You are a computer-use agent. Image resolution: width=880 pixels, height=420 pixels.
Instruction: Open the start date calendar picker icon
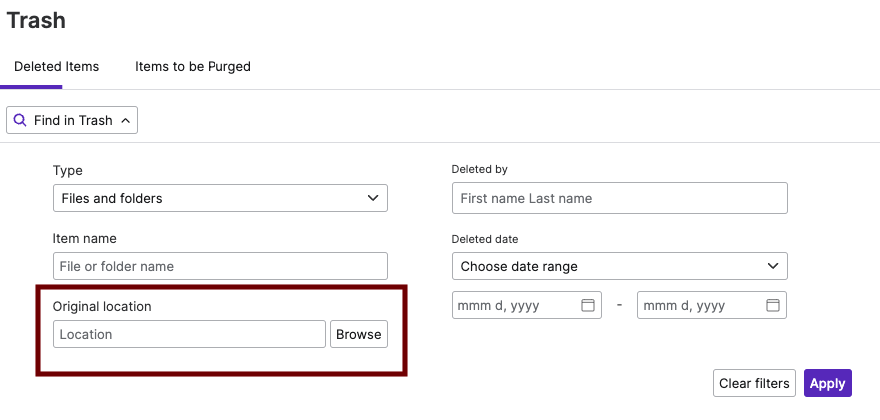[588, 305]
